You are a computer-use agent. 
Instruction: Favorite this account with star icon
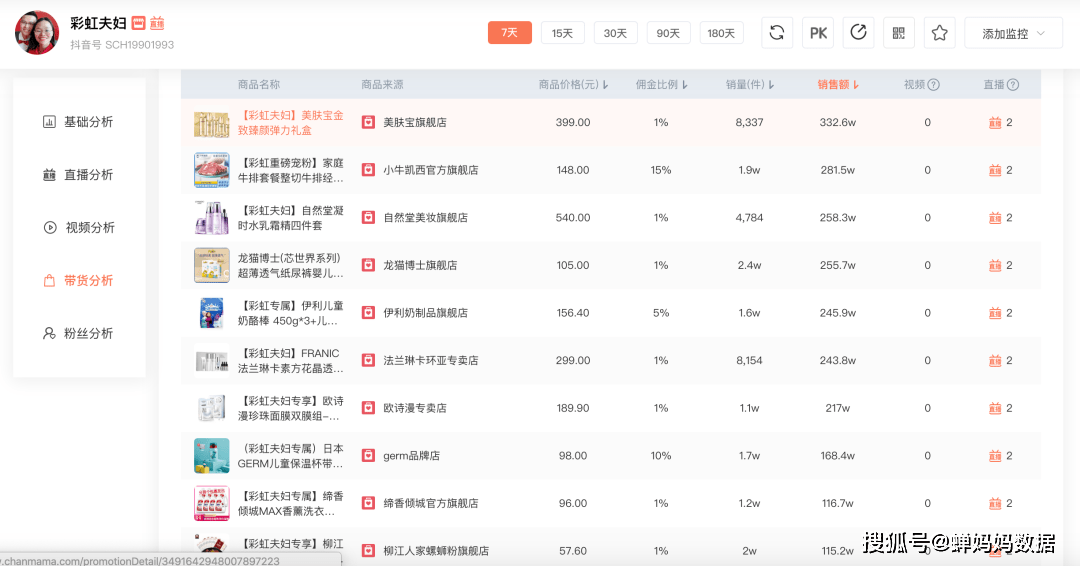click(939, 33)
